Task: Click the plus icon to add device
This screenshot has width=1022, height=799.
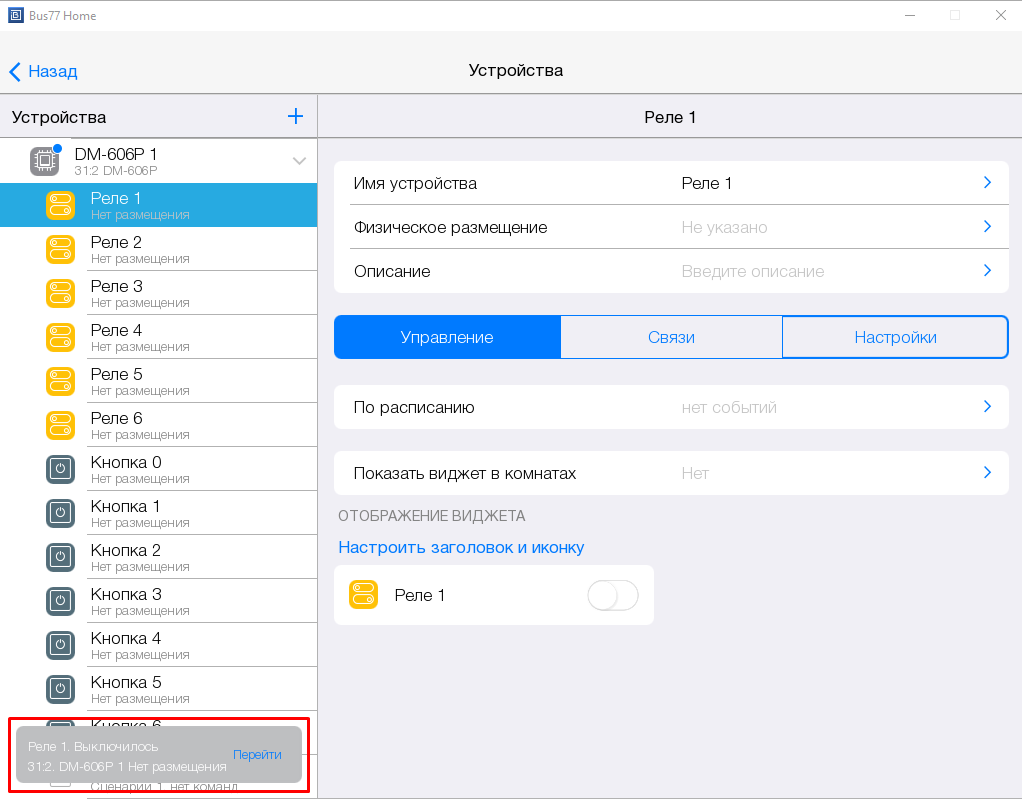Action: (x=295, y=117)
